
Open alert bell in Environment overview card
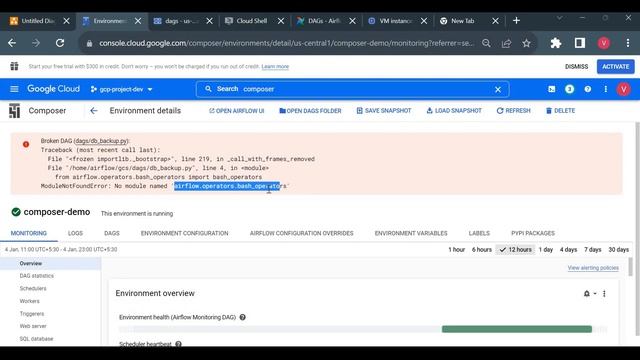tap(587, 293)
